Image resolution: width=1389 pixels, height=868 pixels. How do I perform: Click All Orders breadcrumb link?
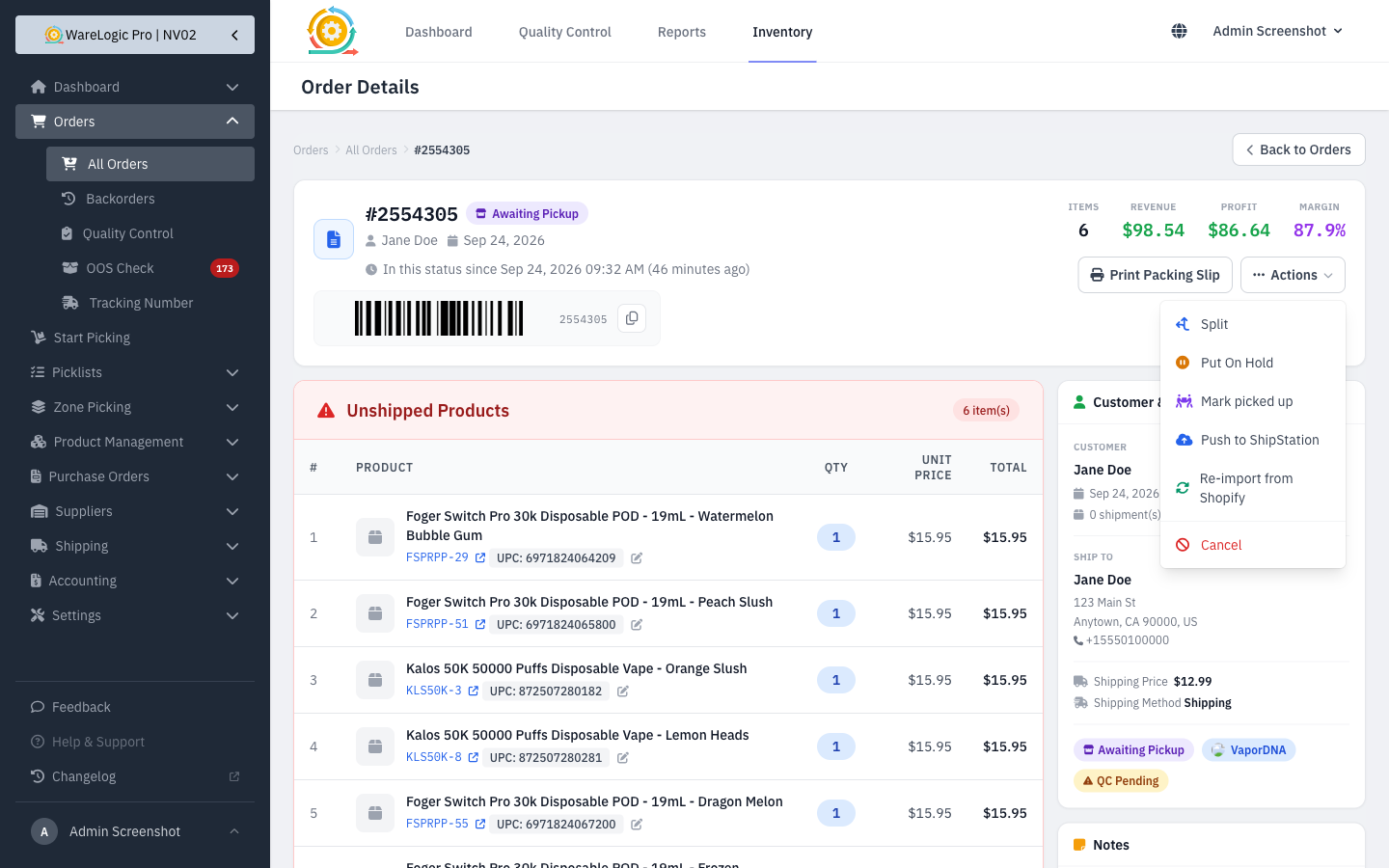371,150
